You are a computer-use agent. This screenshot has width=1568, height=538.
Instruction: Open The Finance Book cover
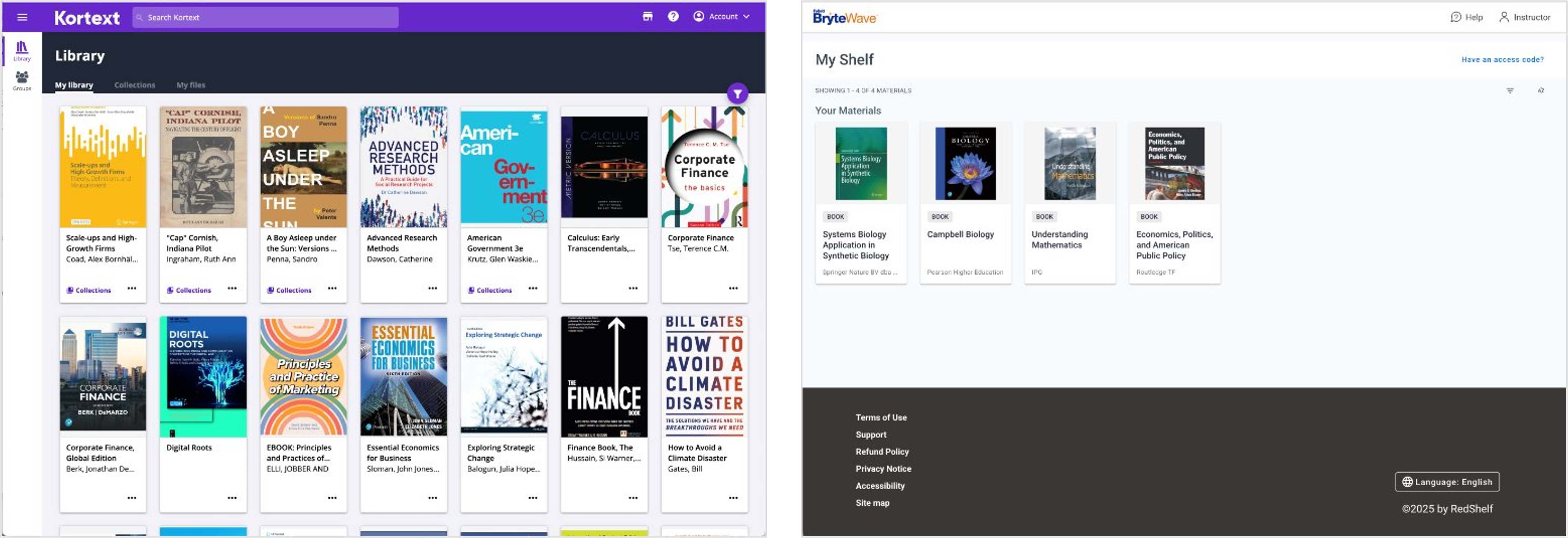(605, 376)
